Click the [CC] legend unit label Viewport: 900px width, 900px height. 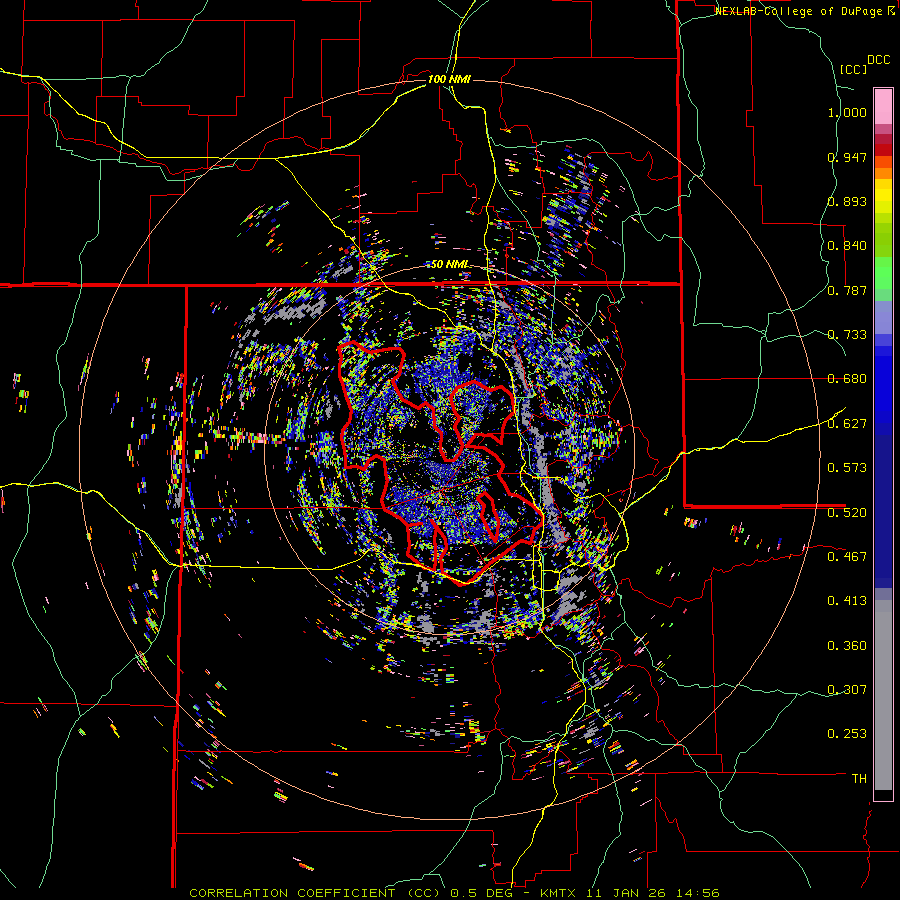(x=853, y=69)
